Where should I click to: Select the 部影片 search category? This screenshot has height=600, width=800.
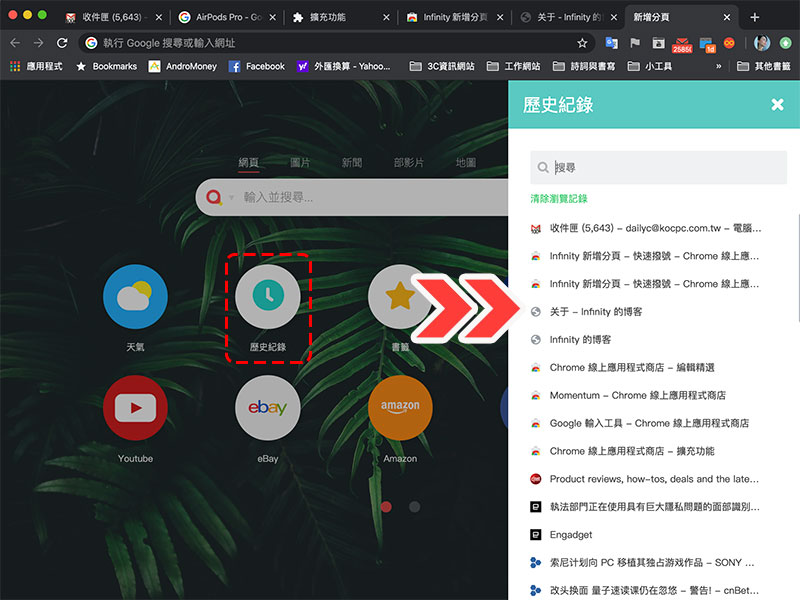[409, 163]
